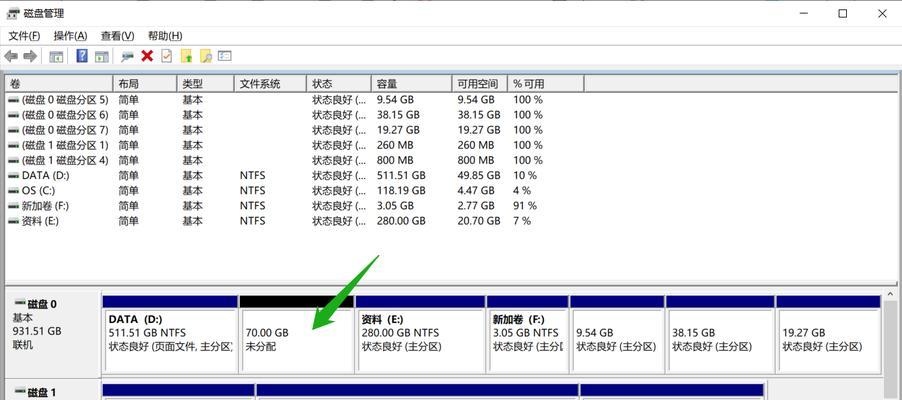Click the 20.70 GB free space cell
This screenshot has width=902, height=400.
479,220
